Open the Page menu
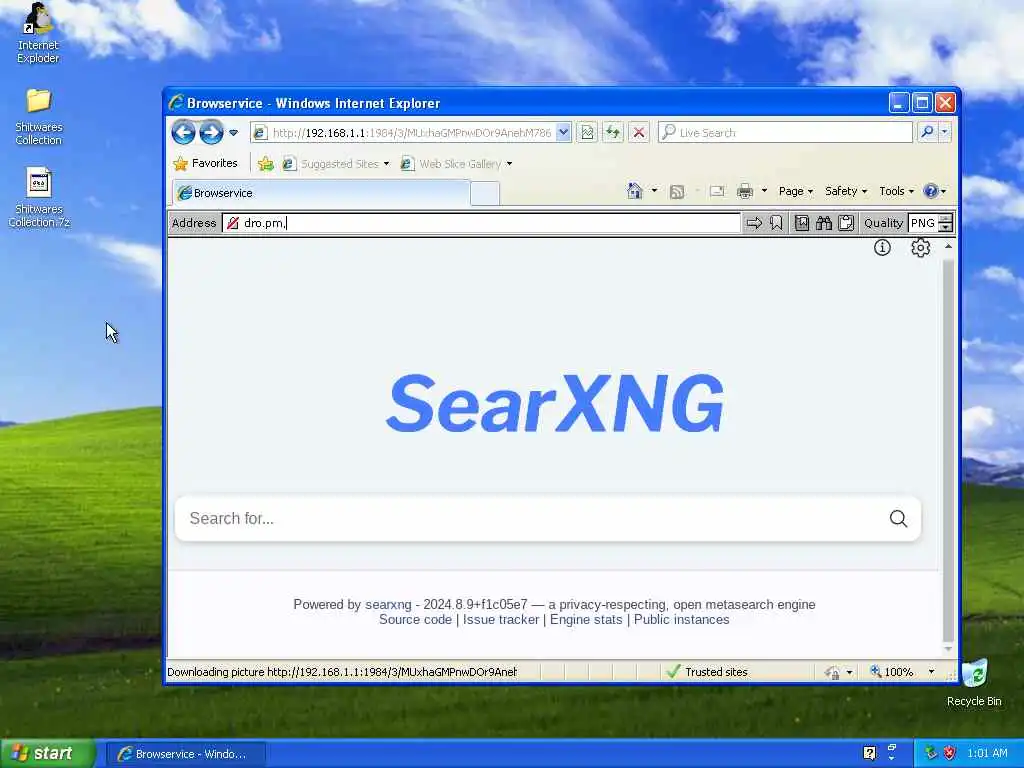 (795, 191)
